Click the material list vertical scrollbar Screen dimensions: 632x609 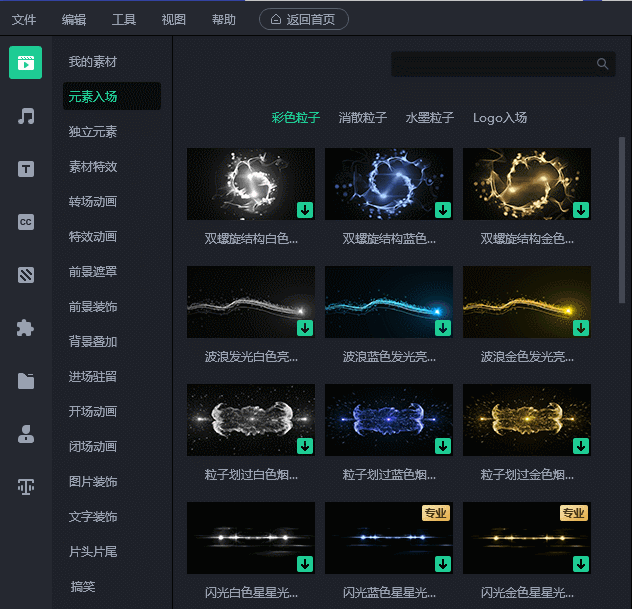pyautogui.click(x=622, y=220)
